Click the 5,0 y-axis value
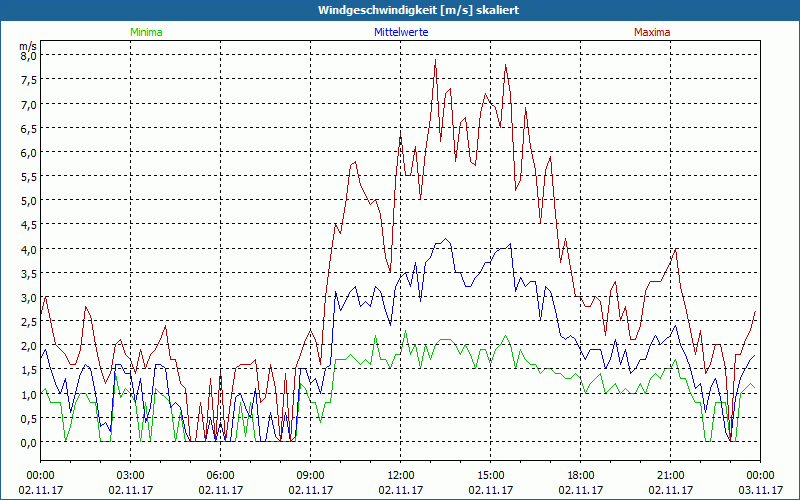 pyautogui.click(x=28, y=201)
